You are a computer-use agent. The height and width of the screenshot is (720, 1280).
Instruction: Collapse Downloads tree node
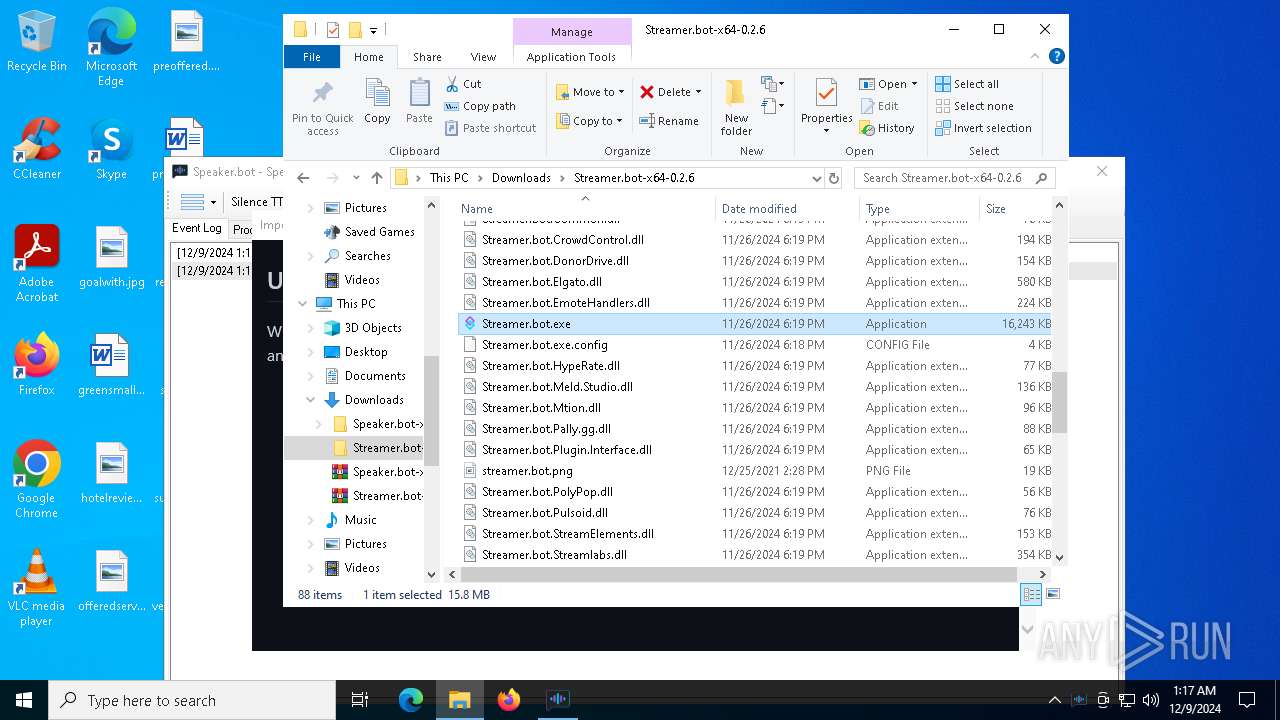click(311, 400)
